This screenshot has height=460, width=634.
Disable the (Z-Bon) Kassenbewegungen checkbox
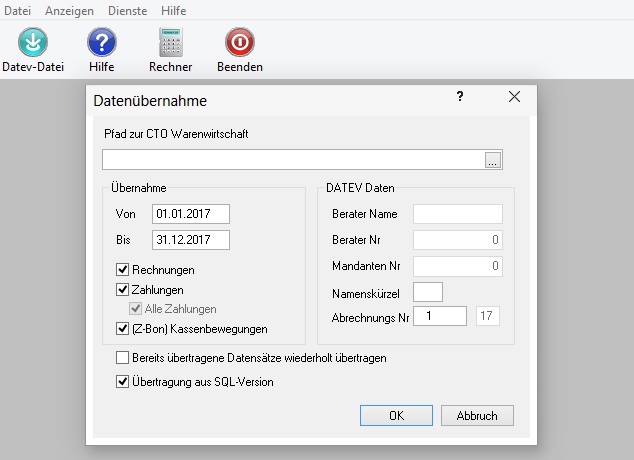[123, 328]
